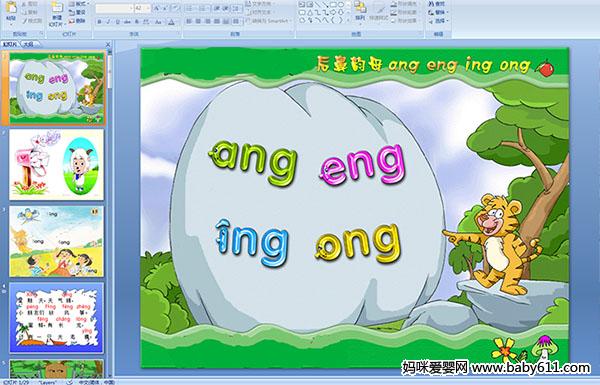Center the paragraph text

(198, 21)
